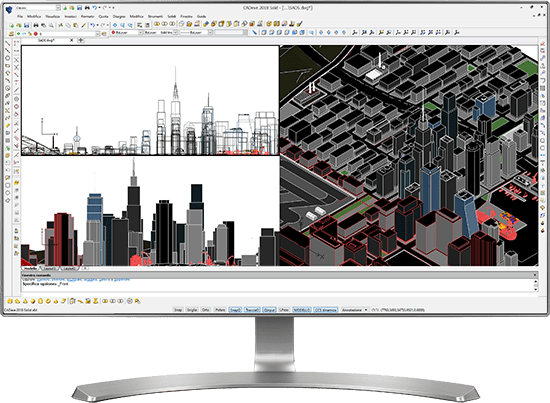Switch to the SADS.dwg document tab
550x403 pixels.
[46, 40]
